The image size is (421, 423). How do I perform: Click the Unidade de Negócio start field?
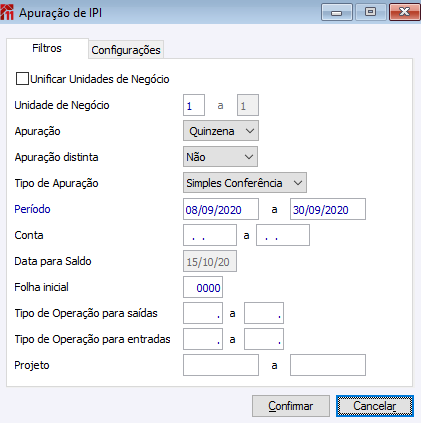click(194, 105)
